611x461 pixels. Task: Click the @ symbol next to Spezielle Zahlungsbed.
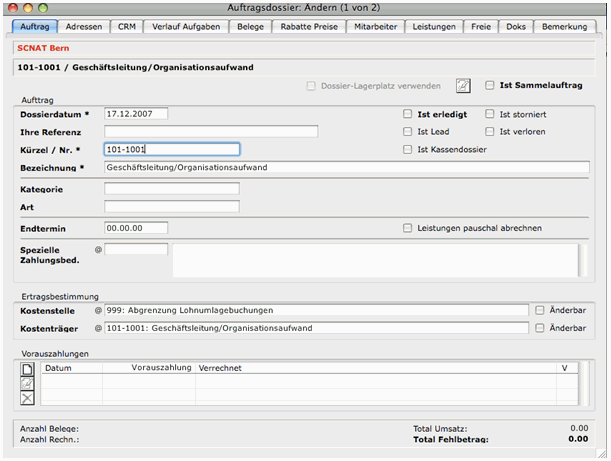[98, 249]
